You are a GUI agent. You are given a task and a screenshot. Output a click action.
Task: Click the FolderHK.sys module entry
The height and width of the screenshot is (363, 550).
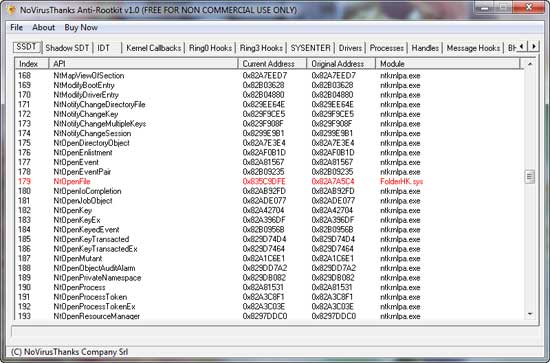402,181
